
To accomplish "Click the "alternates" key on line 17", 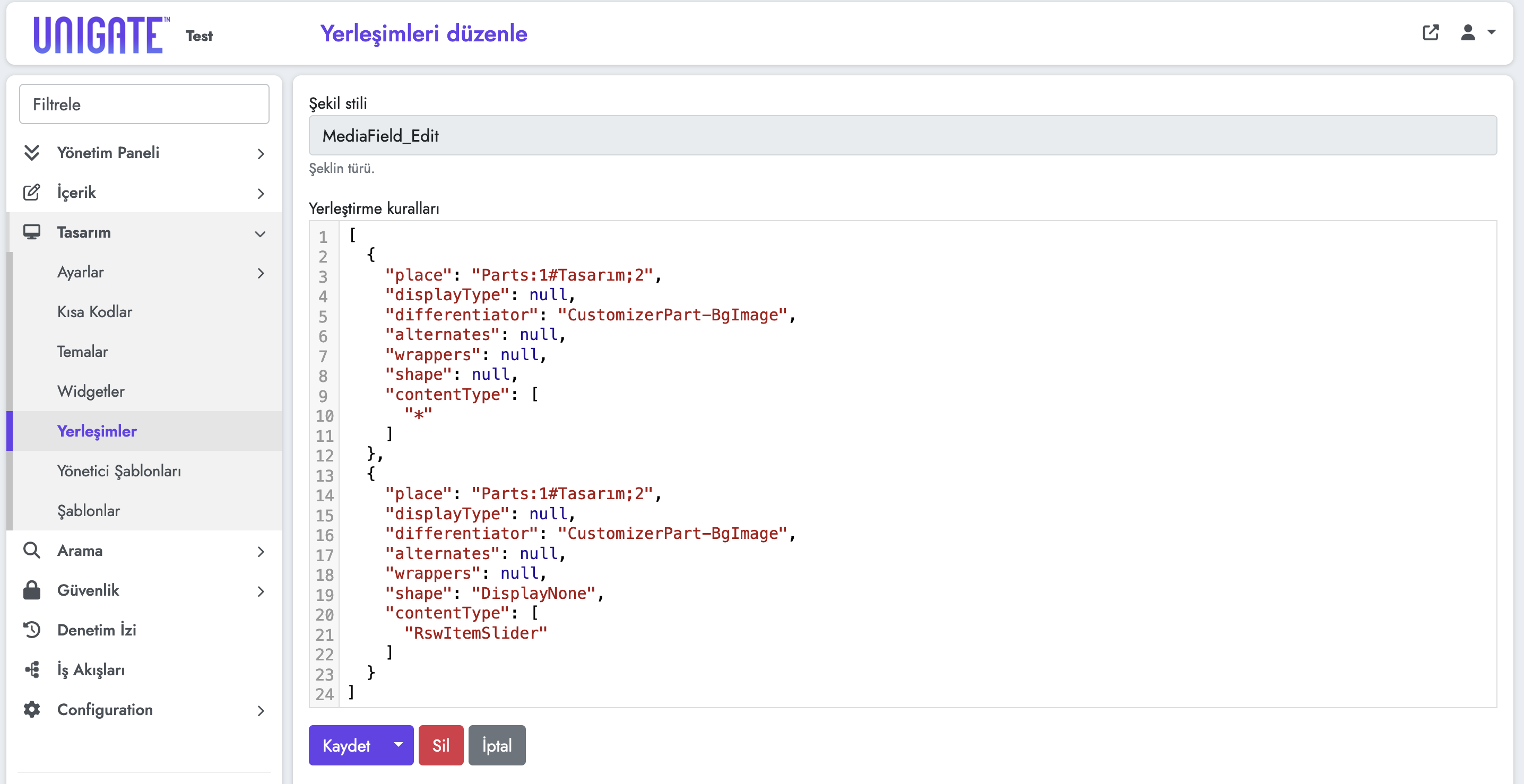I will (442, 553).
